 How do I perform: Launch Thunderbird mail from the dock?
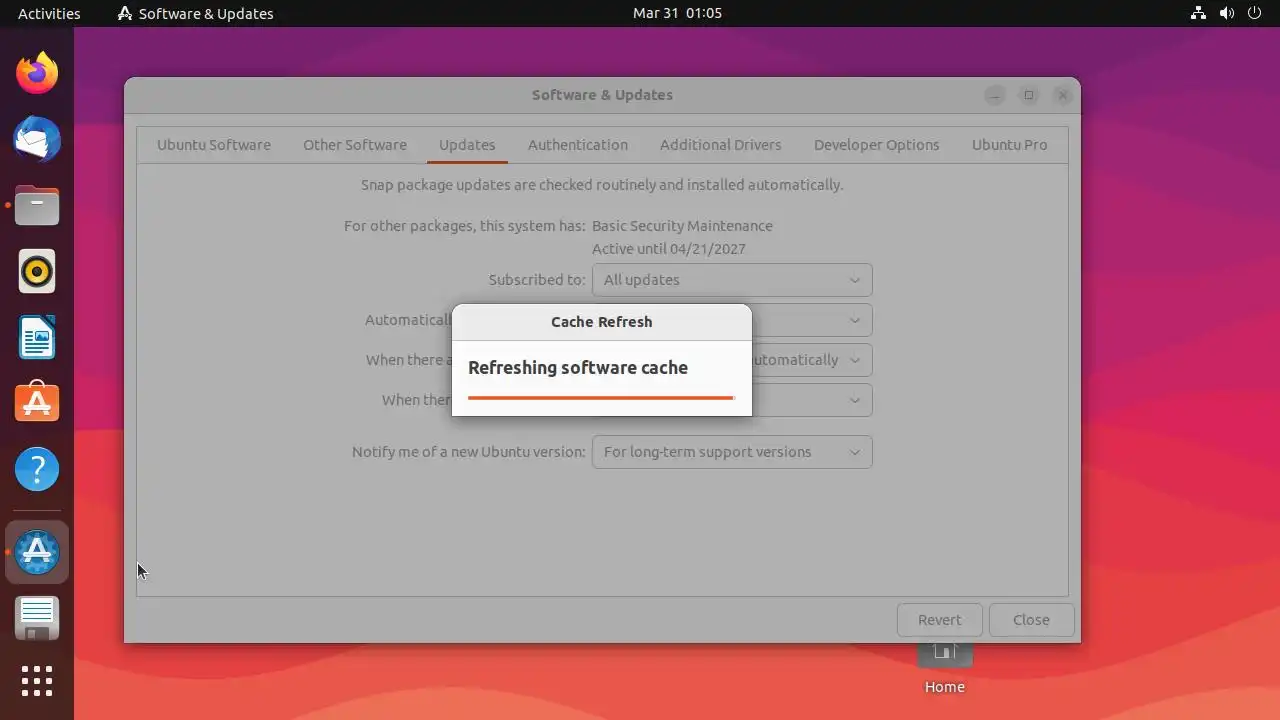(37, 139)
